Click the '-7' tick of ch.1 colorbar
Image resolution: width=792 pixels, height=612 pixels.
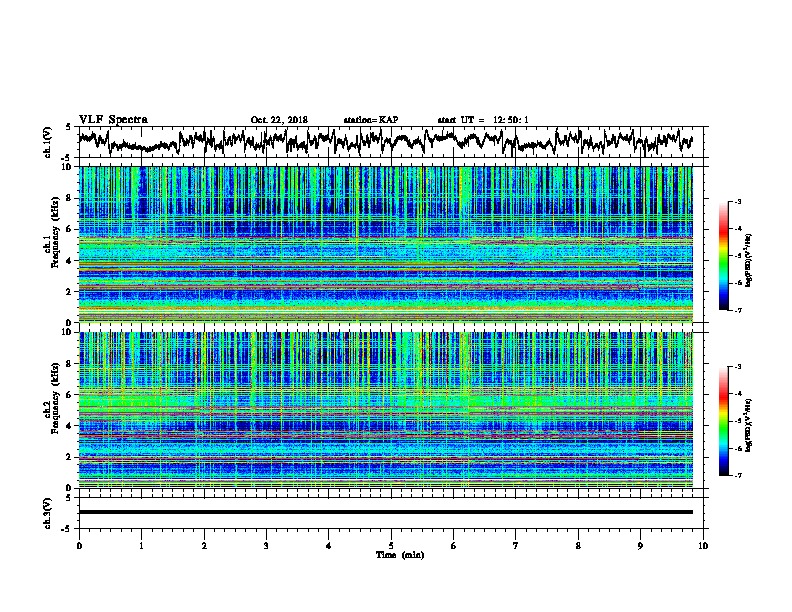737,310
